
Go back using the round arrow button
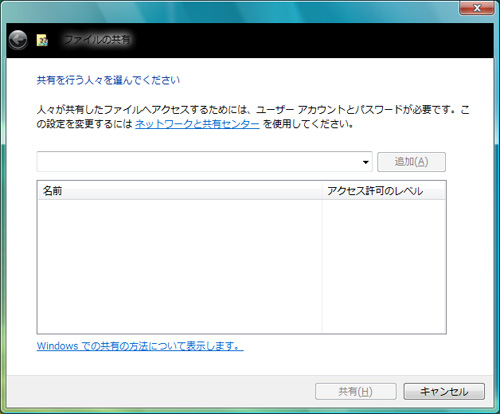(x=18, y=40)
